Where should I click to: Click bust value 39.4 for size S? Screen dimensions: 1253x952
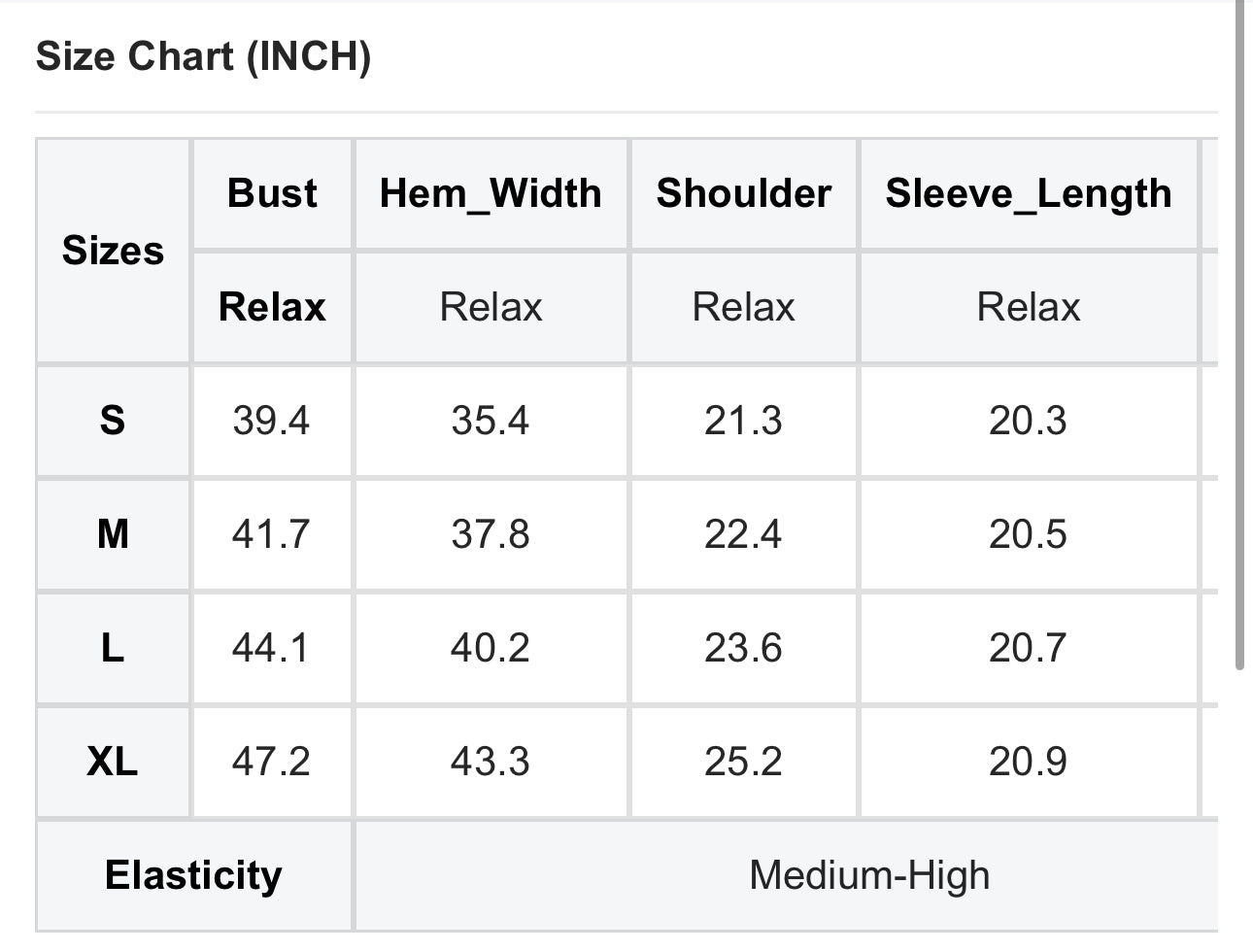point(271,421)
